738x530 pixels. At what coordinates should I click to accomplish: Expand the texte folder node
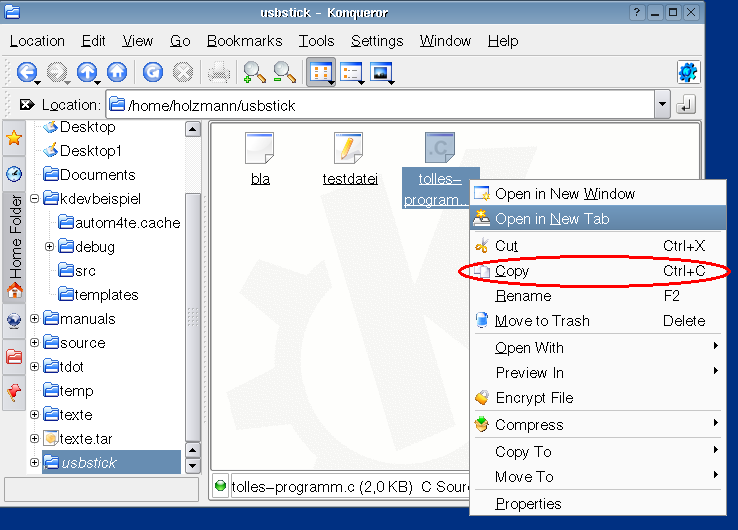(x=34, y=415)
